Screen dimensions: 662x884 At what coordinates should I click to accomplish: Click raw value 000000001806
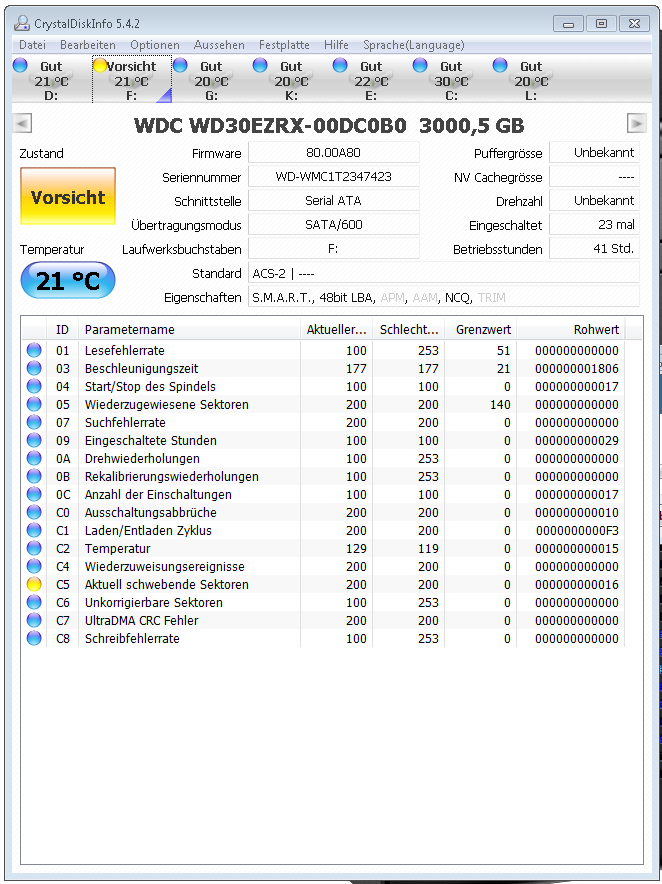tap(577, 369)
